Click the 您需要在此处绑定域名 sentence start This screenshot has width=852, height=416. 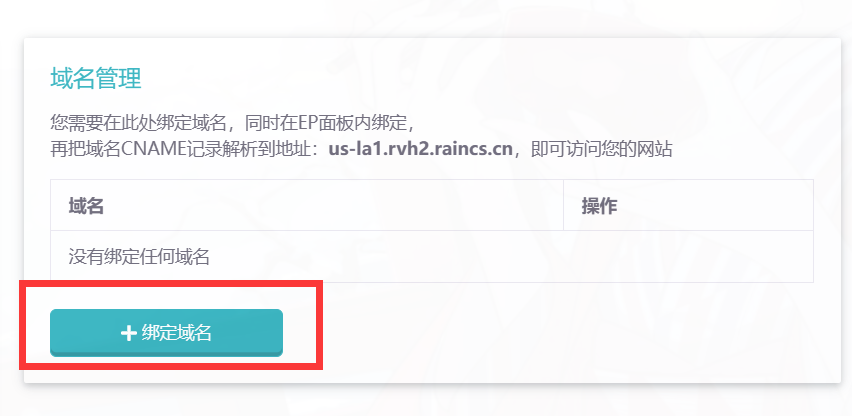click(x=138, y=123)
